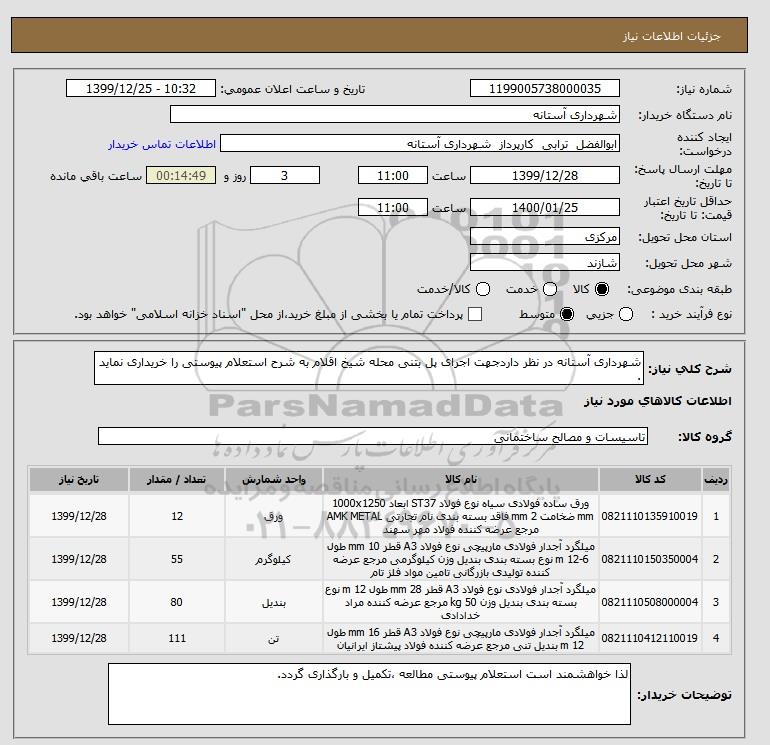Click 16 mm rebar item name

tap(460, 638)
